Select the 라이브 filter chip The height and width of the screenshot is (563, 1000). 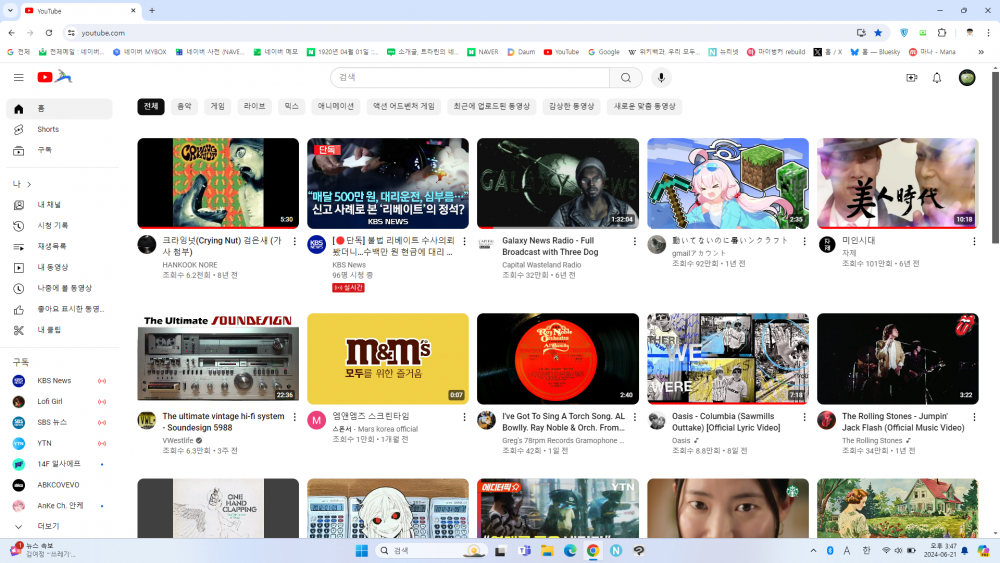pos(254,106)
